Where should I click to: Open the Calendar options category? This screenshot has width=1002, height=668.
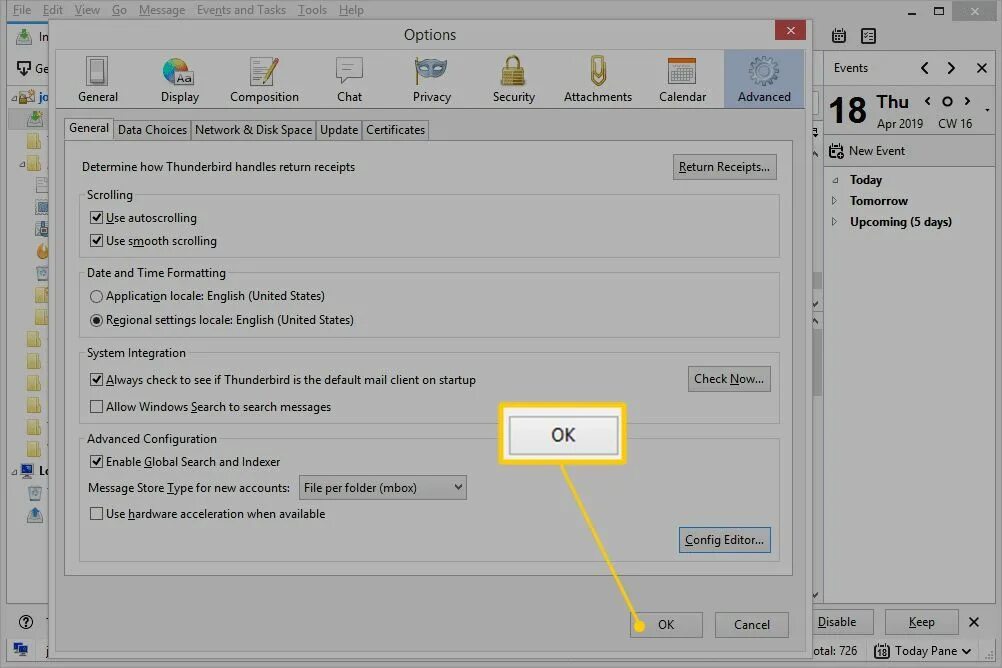point(682,80)
